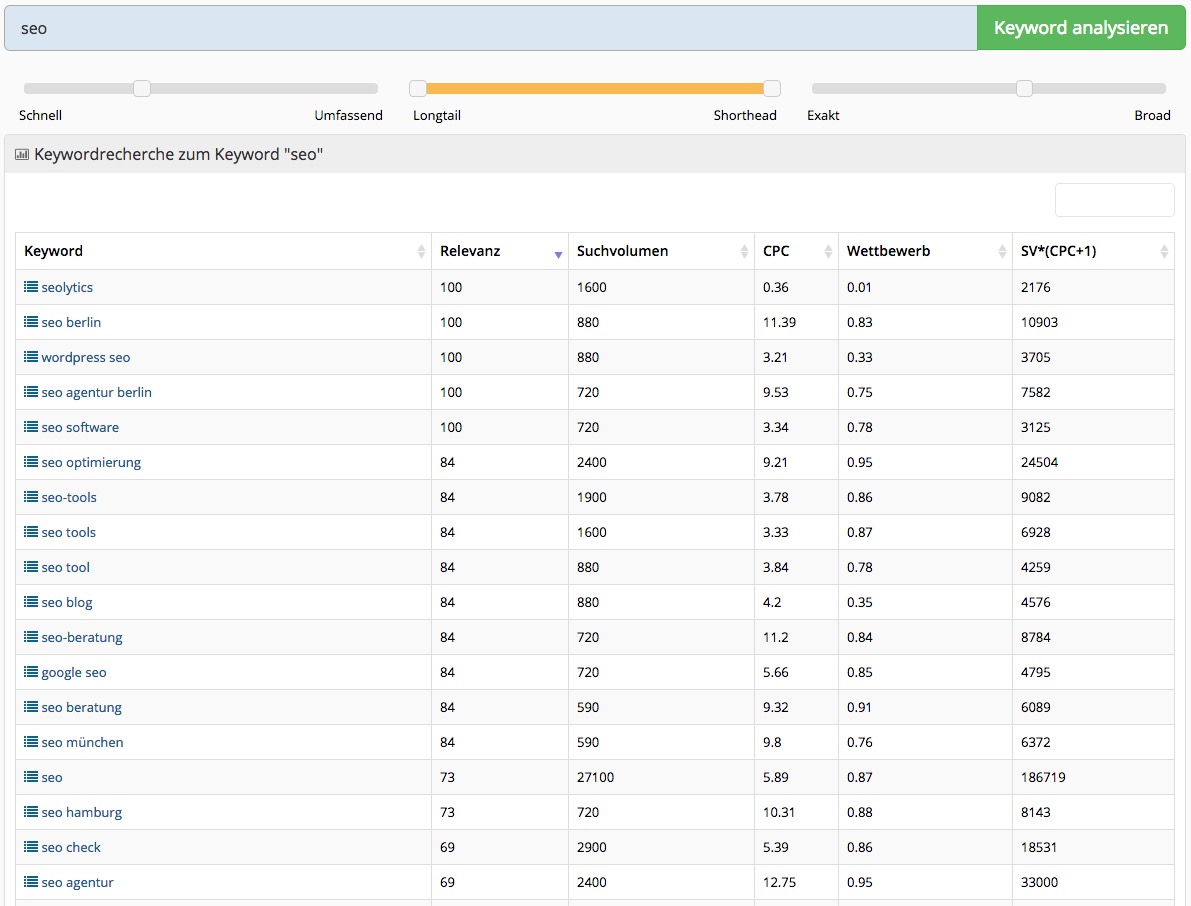Click the list icon beside seo berlin
Viewport: 1191px width, 906px height.
click(30, 322)
